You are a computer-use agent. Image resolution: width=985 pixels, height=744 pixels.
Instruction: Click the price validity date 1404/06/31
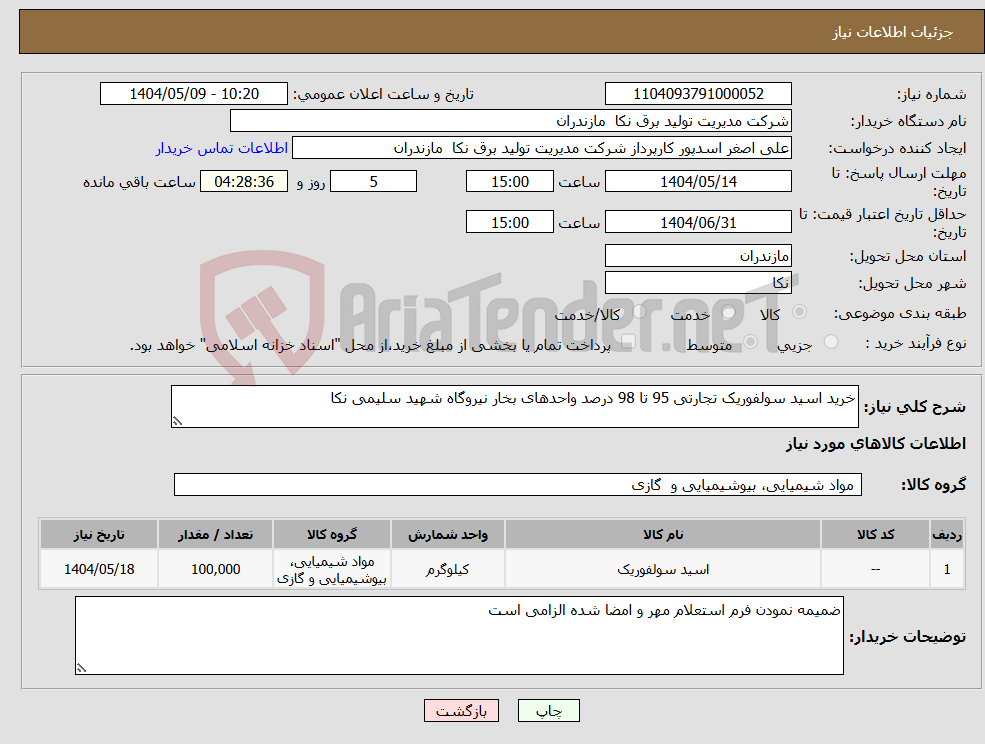click(x=698, y=222)
